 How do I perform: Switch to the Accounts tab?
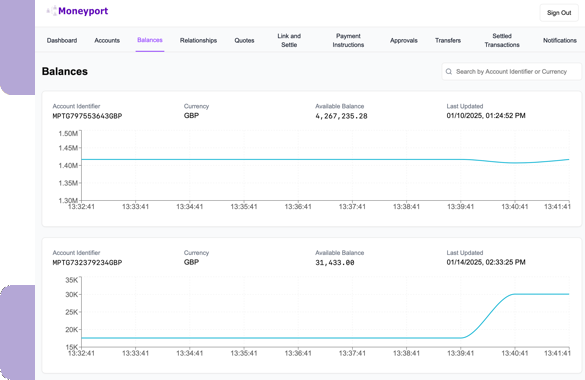coord(107,40)
